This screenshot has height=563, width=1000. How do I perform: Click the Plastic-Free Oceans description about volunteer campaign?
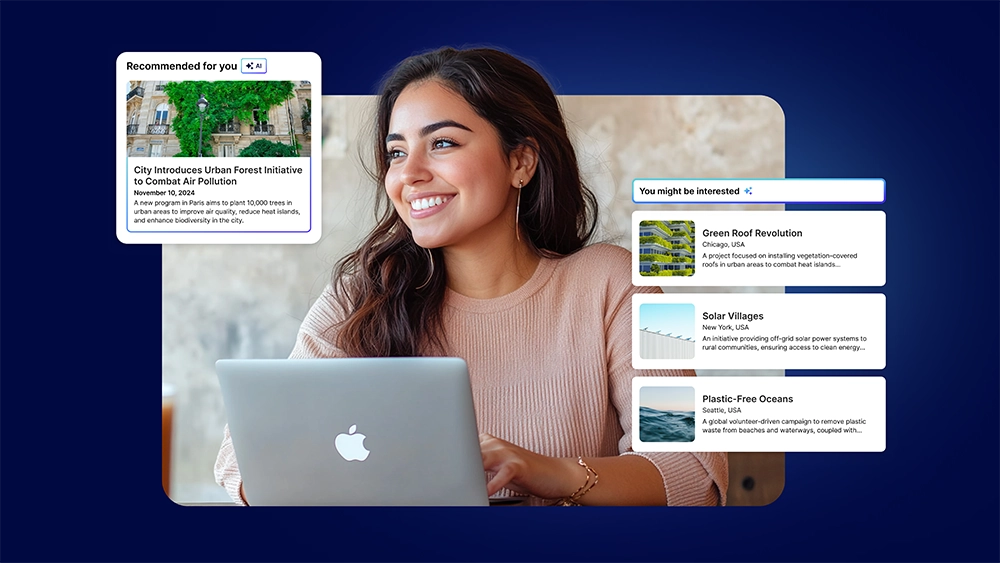pos(784,426)
